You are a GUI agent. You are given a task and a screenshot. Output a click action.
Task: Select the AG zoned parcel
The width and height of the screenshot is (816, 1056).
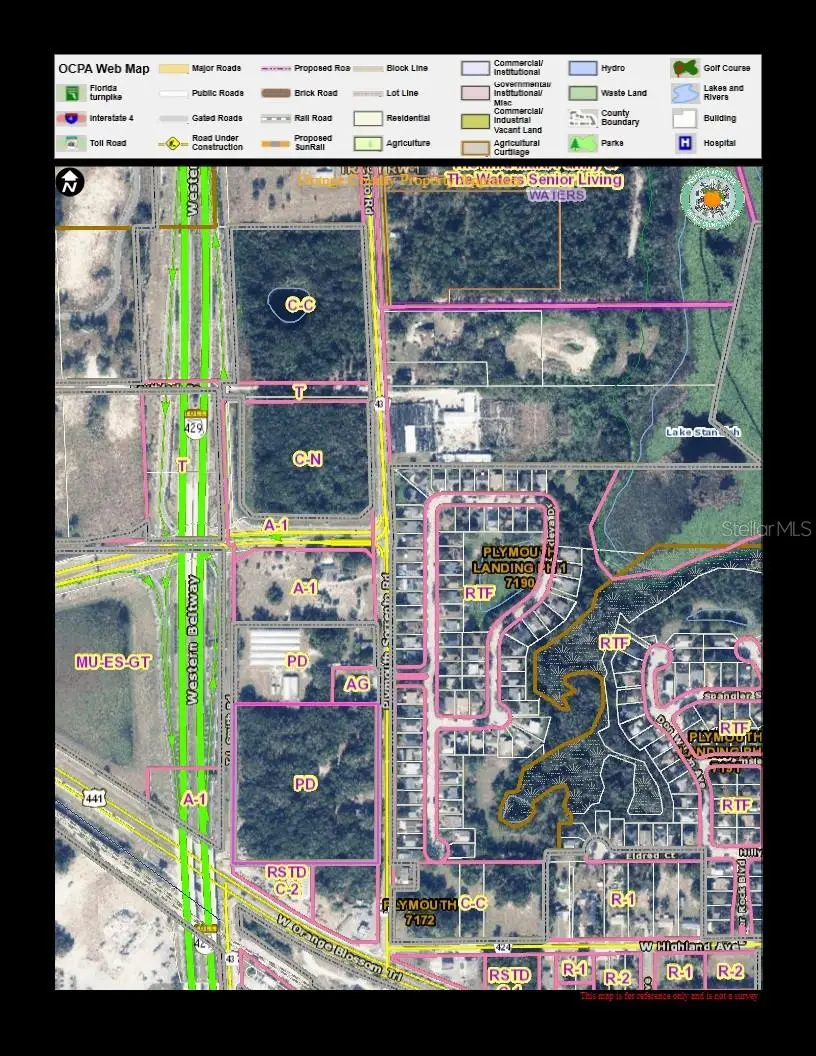click(357, 684)
